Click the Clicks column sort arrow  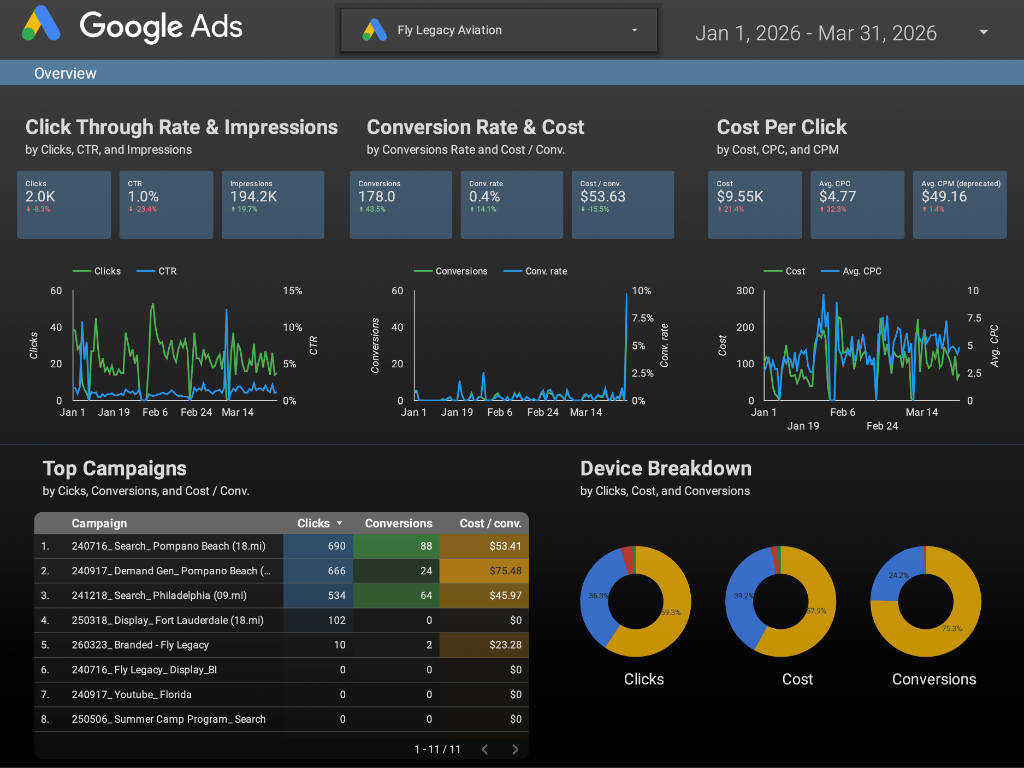click(340, 524)
